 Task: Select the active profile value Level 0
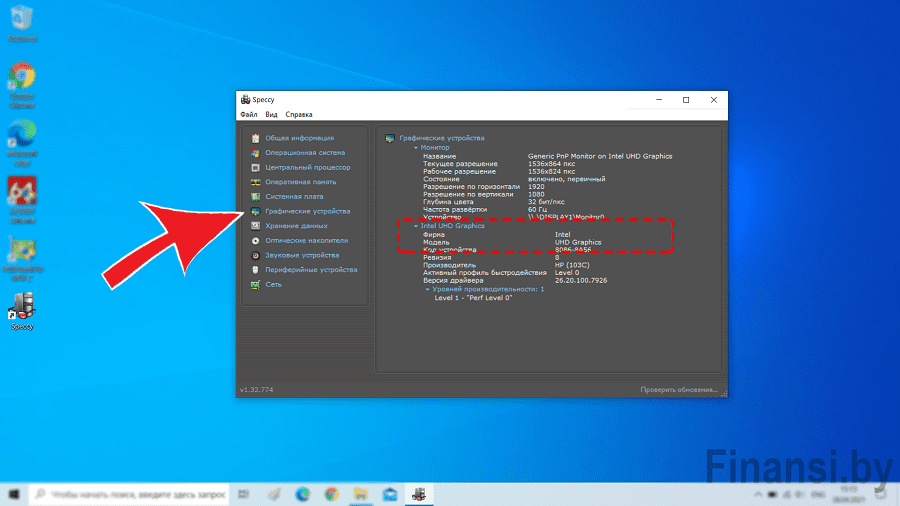tap(567, 273)
